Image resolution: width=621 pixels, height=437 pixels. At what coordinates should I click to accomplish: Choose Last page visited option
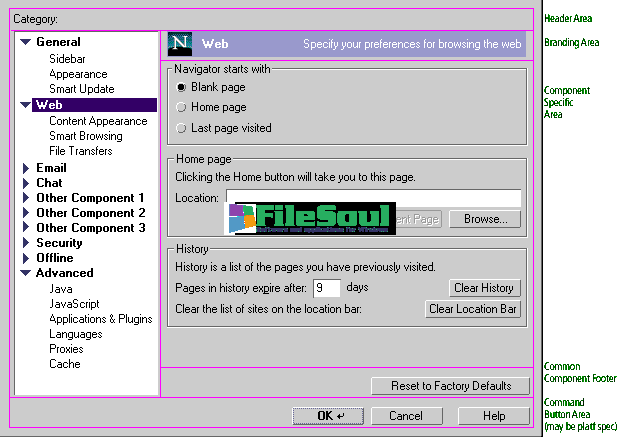tap(181, 128)
